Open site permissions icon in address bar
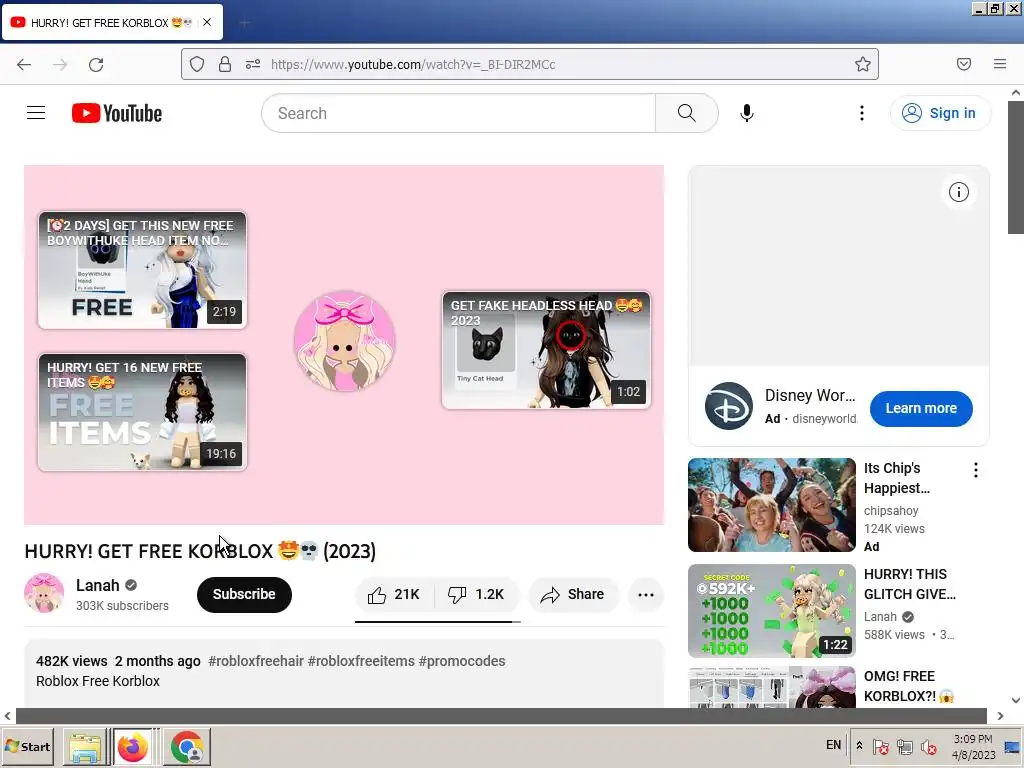1024x768 pixels. [x=253, y=64]
